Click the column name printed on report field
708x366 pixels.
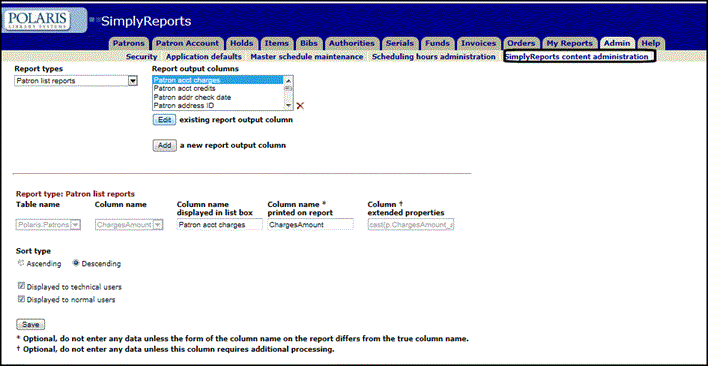point(310,224)
